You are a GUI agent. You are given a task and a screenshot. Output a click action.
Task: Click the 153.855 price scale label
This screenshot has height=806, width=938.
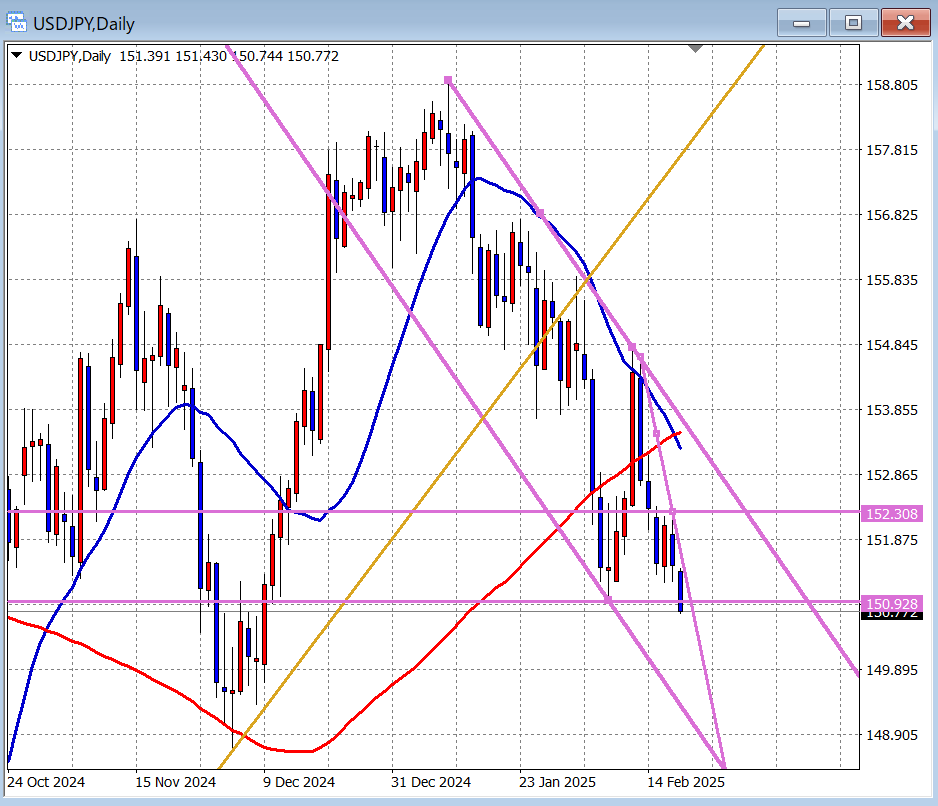891,410
